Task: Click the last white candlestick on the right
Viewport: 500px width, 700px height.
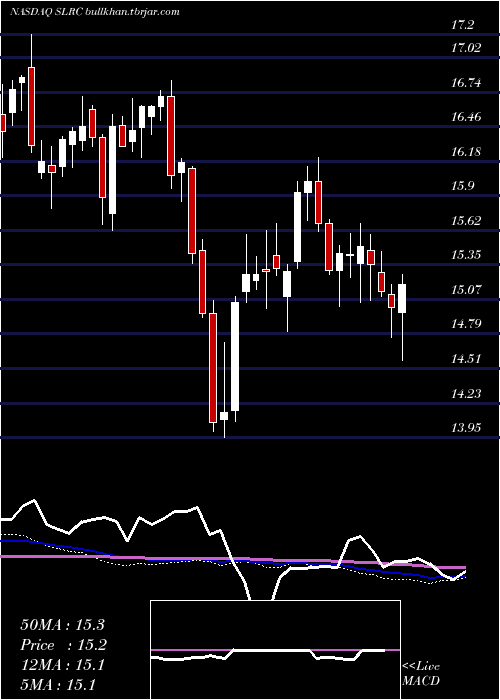Action: 402,317
